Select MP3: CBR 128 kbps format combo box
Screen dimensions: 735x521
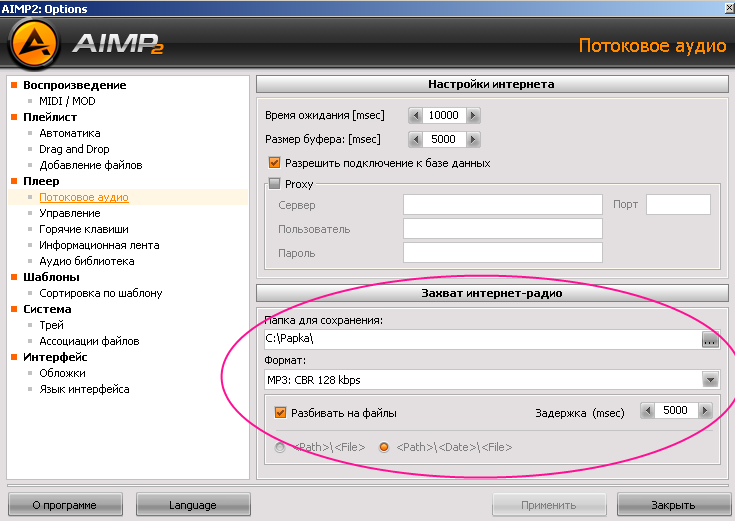pos(492,379)
